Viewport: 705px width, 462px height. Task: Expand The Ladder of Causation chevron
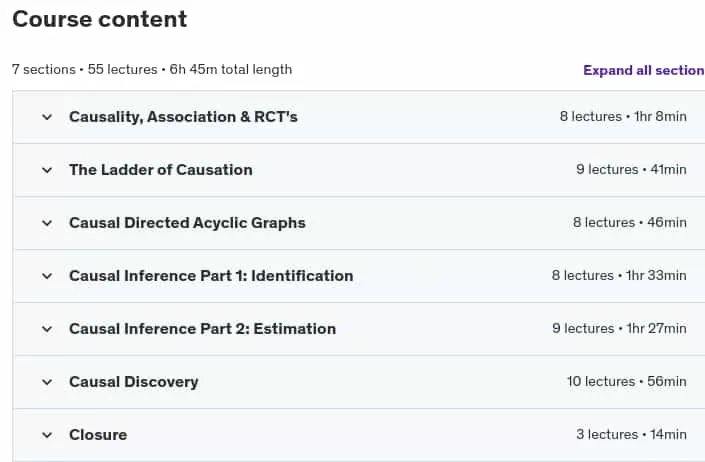(47, 170)
